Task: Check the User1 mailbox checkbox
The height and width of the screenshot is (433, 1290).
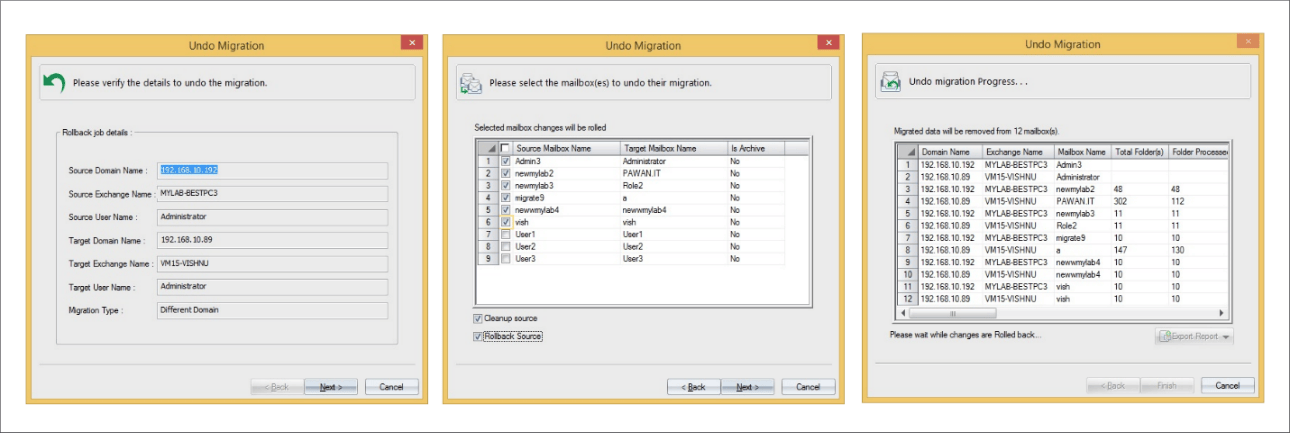Action: 505,234
